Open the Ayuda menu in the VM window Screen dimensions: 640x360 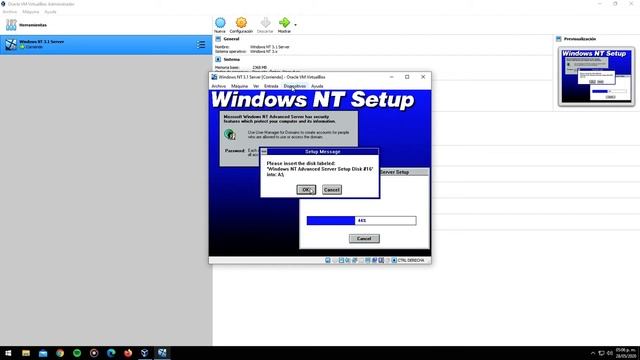pos(317,86)
